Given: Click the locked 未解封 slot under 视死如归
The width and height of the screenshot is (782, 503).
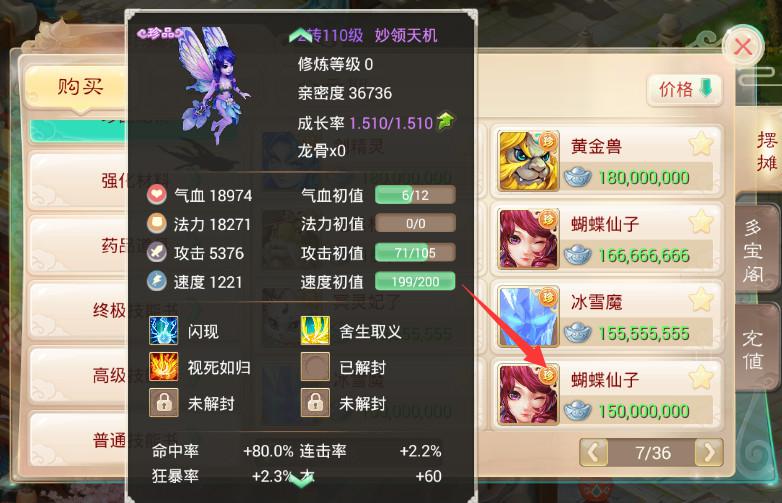Looking at the screenshot, I should click(164, 403).
